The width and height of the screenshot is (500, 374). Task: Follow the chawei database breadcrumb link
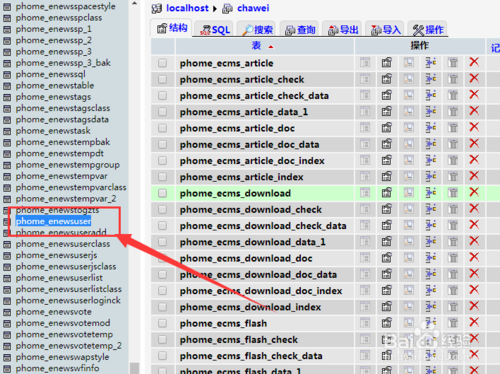pyautogui.click(x=253, y=8)
